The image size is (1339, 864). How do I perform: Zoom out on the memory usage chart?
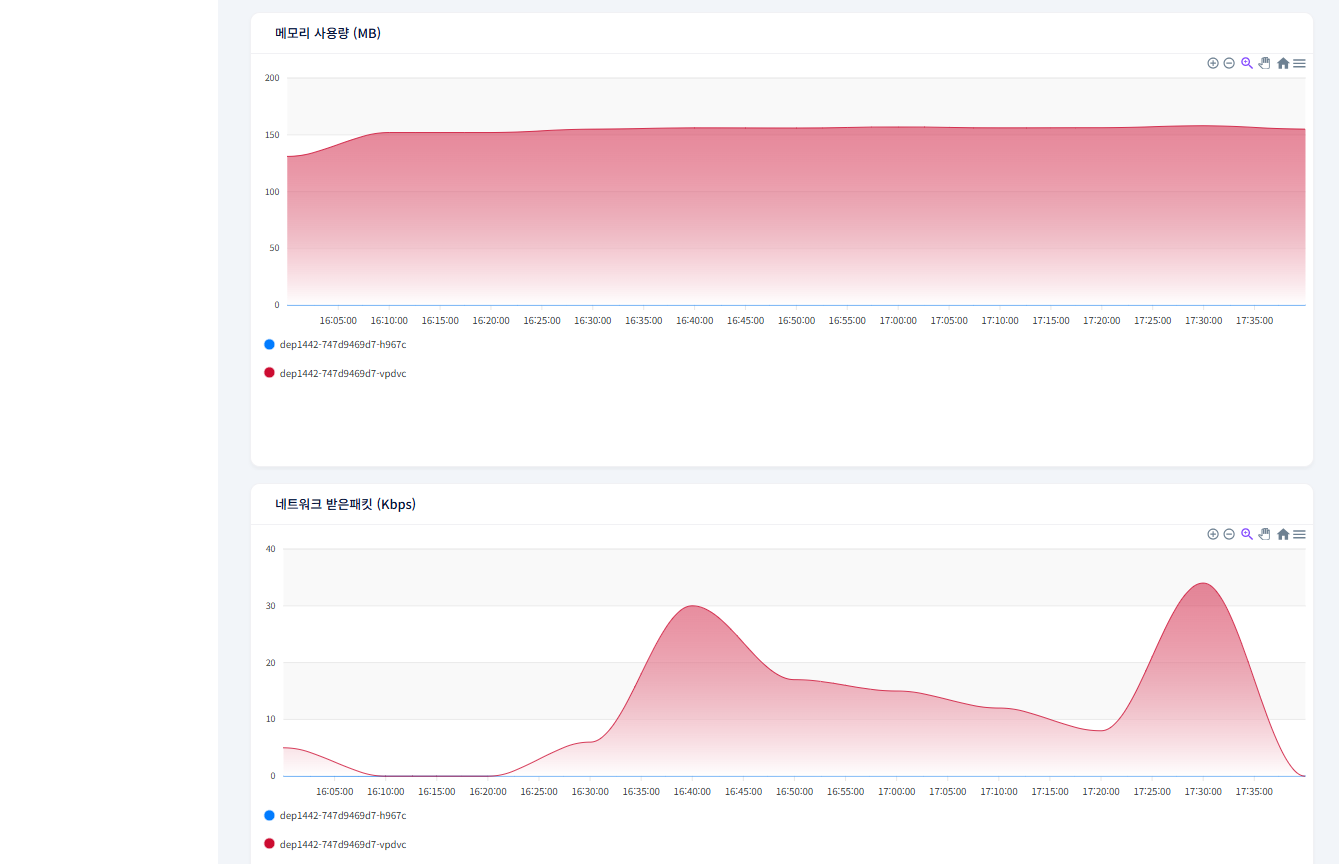[1229, 63]
